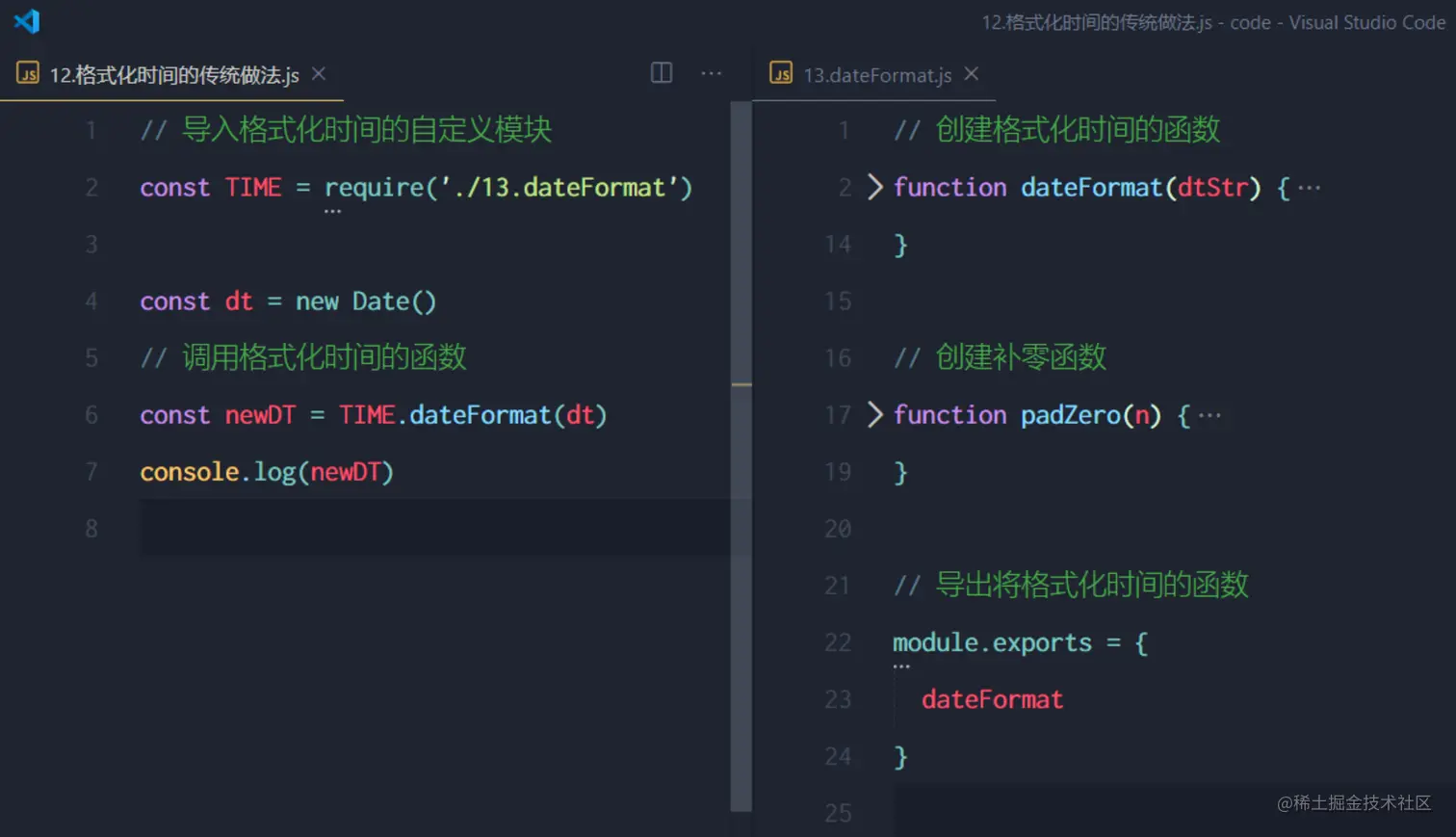The image size is (1456, 837).
Task: Click the 'dt' variable declaration on line 4
Action: [x=239, y=301]
